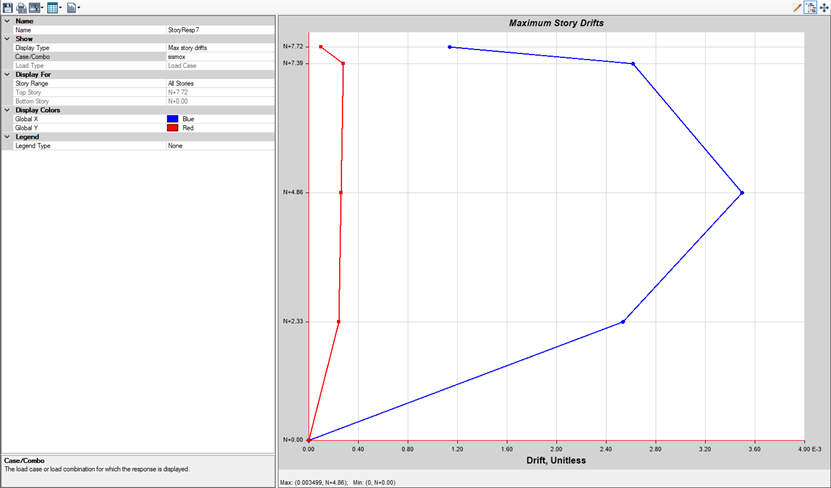Open the table icon dropdown arrow
This screenshot has width=831, height=488.
60,7
